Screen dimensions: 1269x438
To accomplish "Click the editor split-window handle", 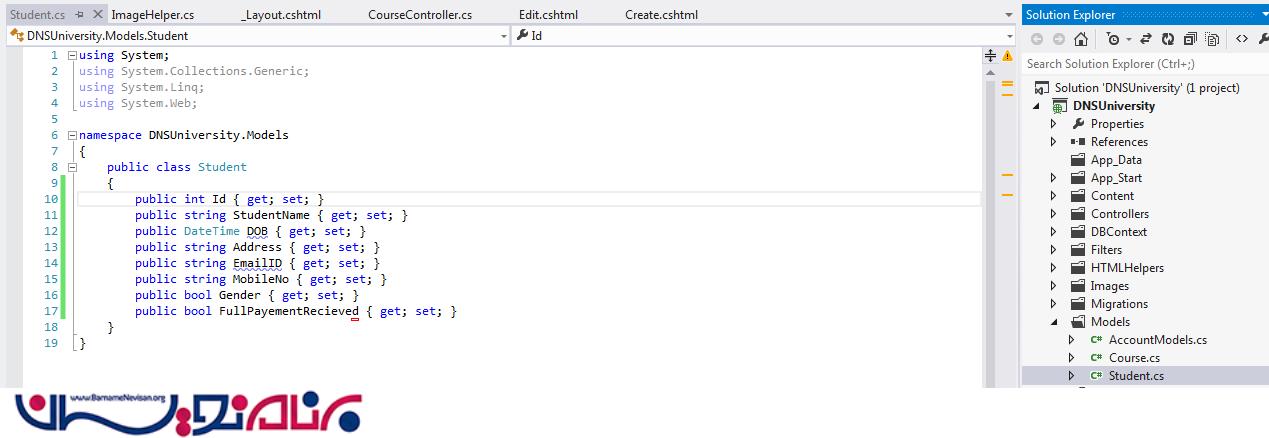I will click(x=991, y=57).
